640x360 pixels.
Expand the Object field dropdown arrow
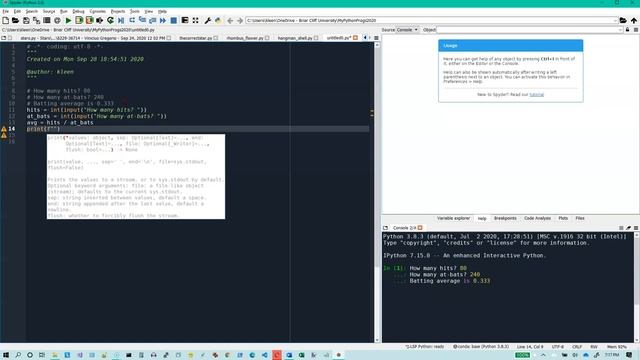pyautogui.click(x=620, y=30)
